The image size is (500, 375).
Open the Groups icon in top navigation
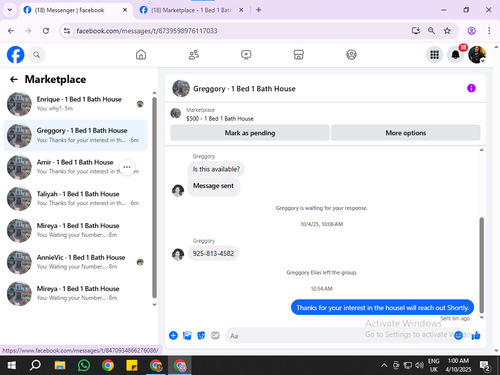[x=351, y=55]
